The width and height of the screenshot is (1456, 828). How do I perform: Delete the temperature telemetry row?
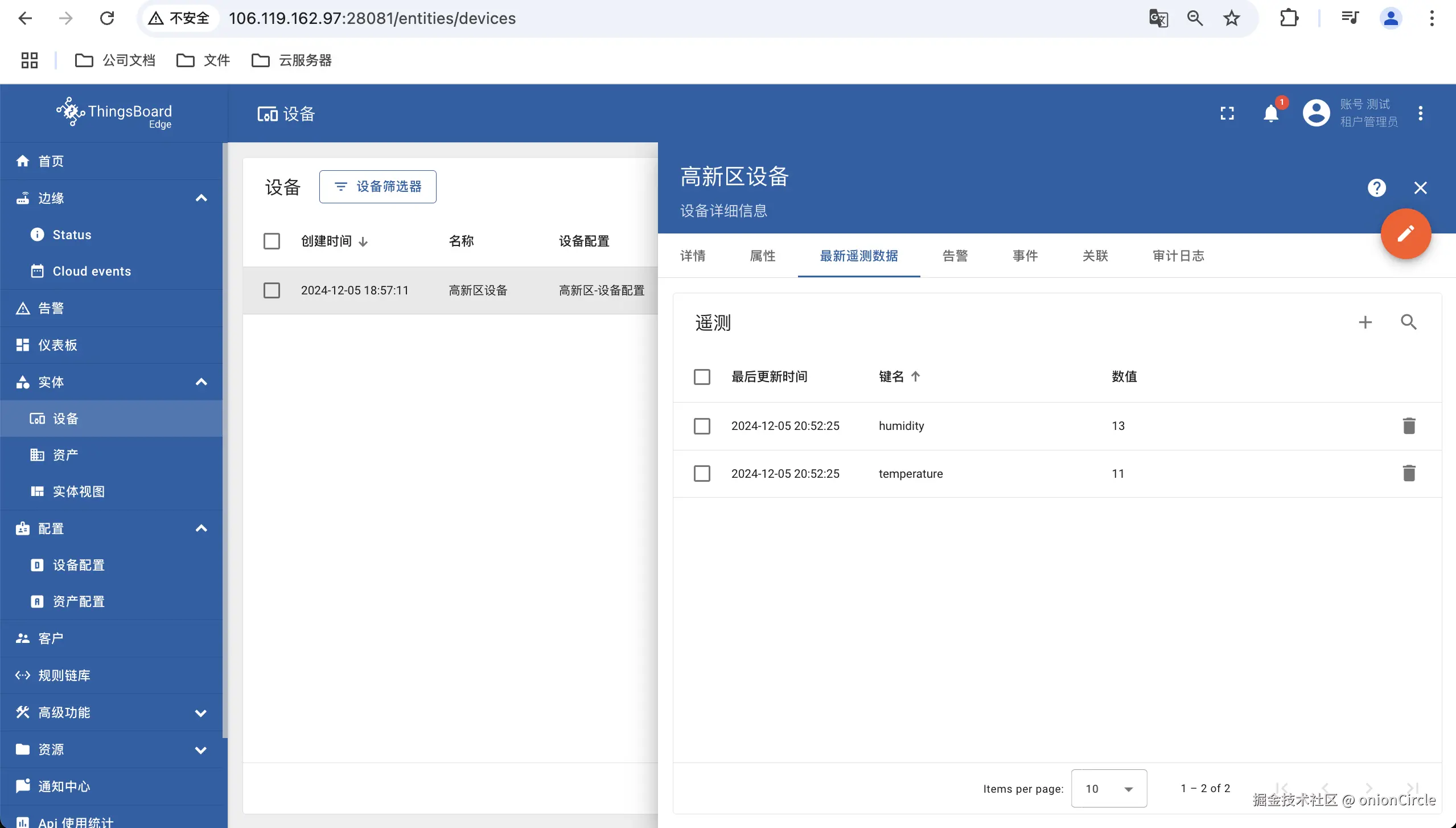(1409, 473)
